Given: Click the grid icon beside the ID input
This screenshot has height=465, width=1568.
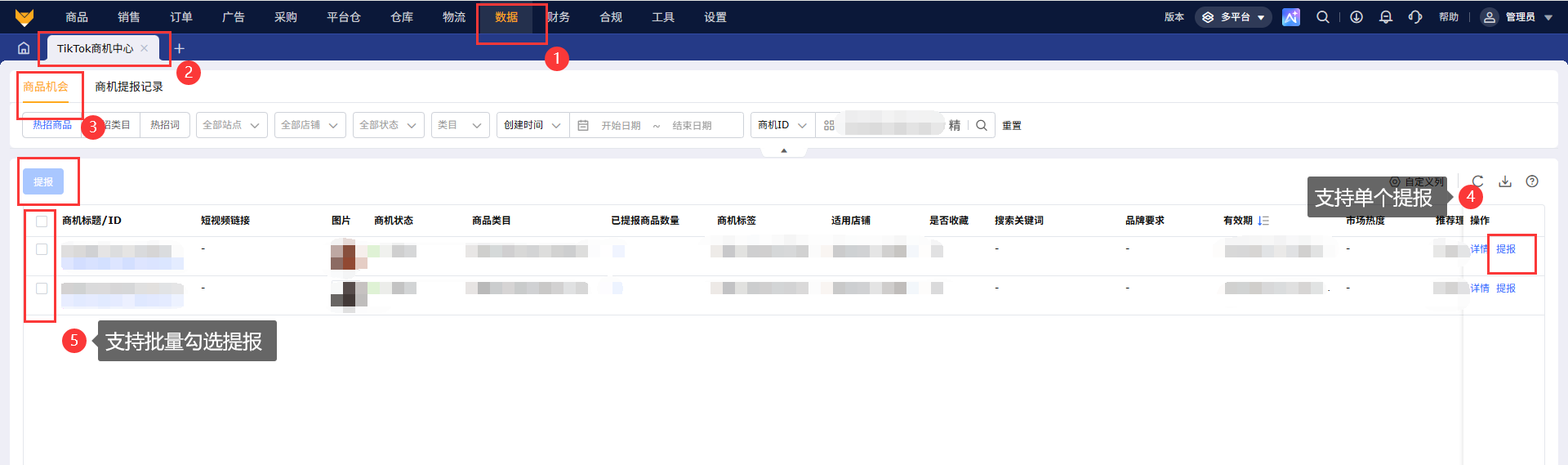Looking at the screenshot, I should pos(829,125).
